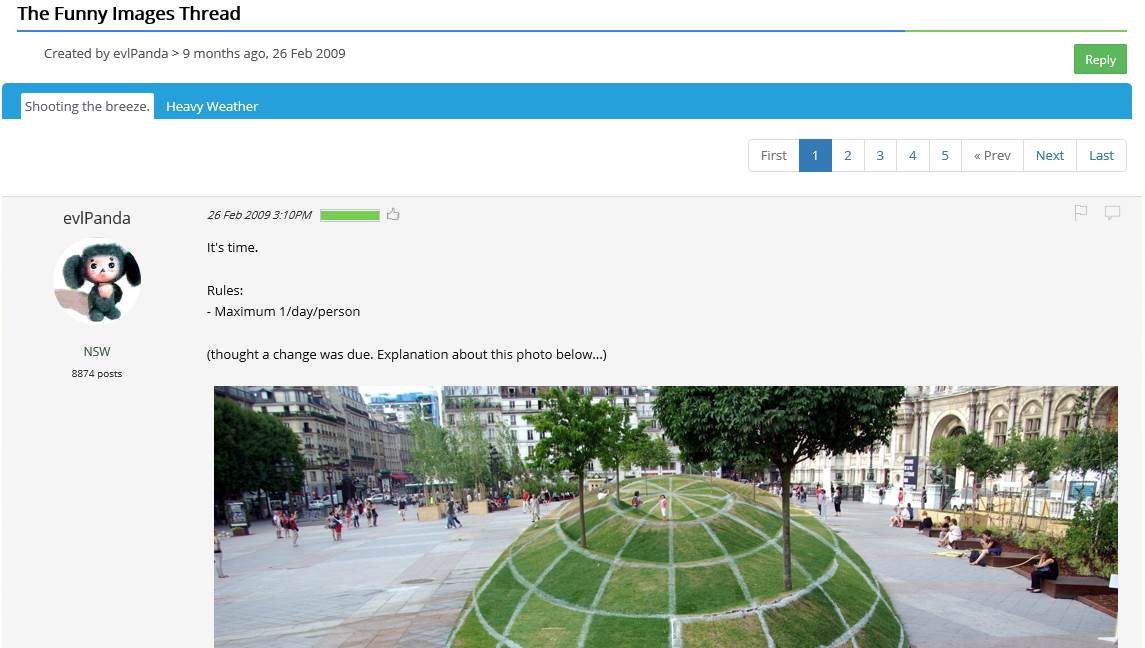Click the green post rating bar
The height and width of the screenshot is (648, 1145).
coord(350,215)
